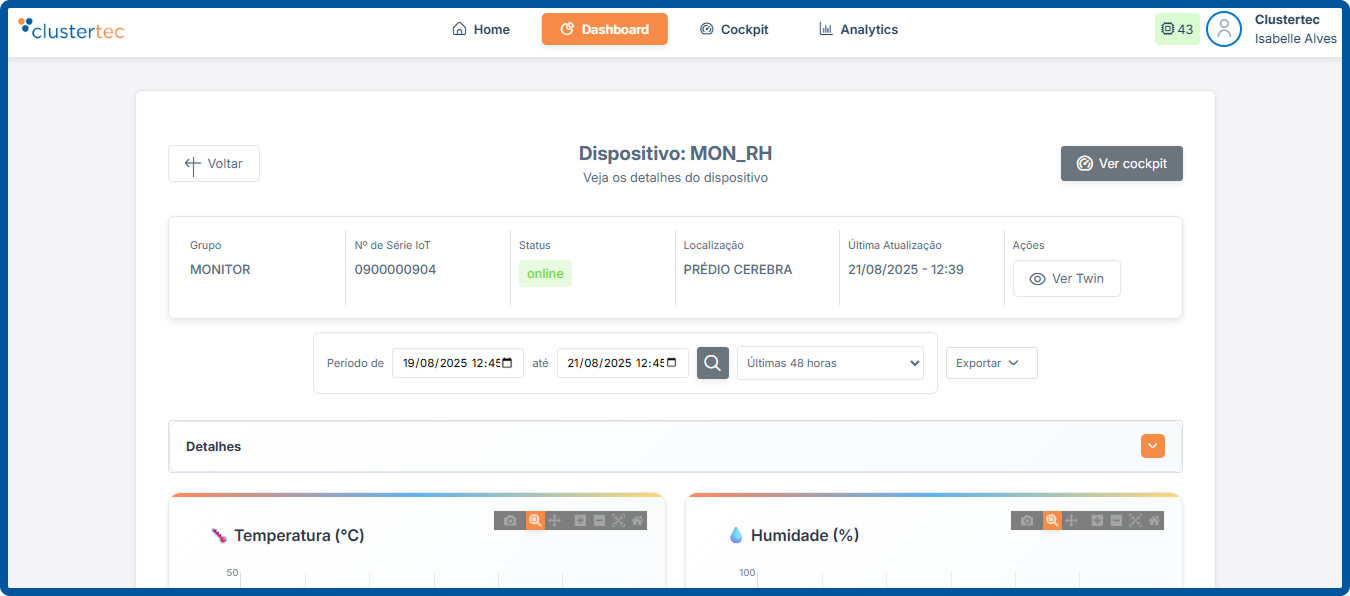Select pan tool on Temperatura chart
1350x596 pixels.
(555, 521)
